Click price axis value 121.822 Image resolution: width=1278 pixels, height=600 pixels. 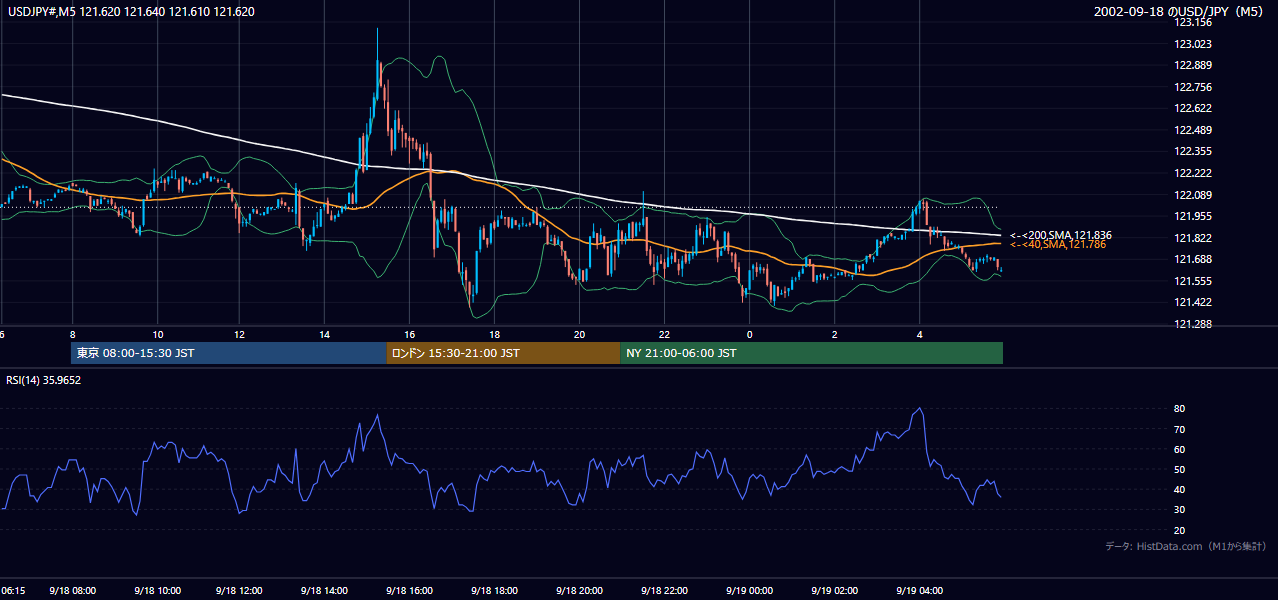(1193, 238)
